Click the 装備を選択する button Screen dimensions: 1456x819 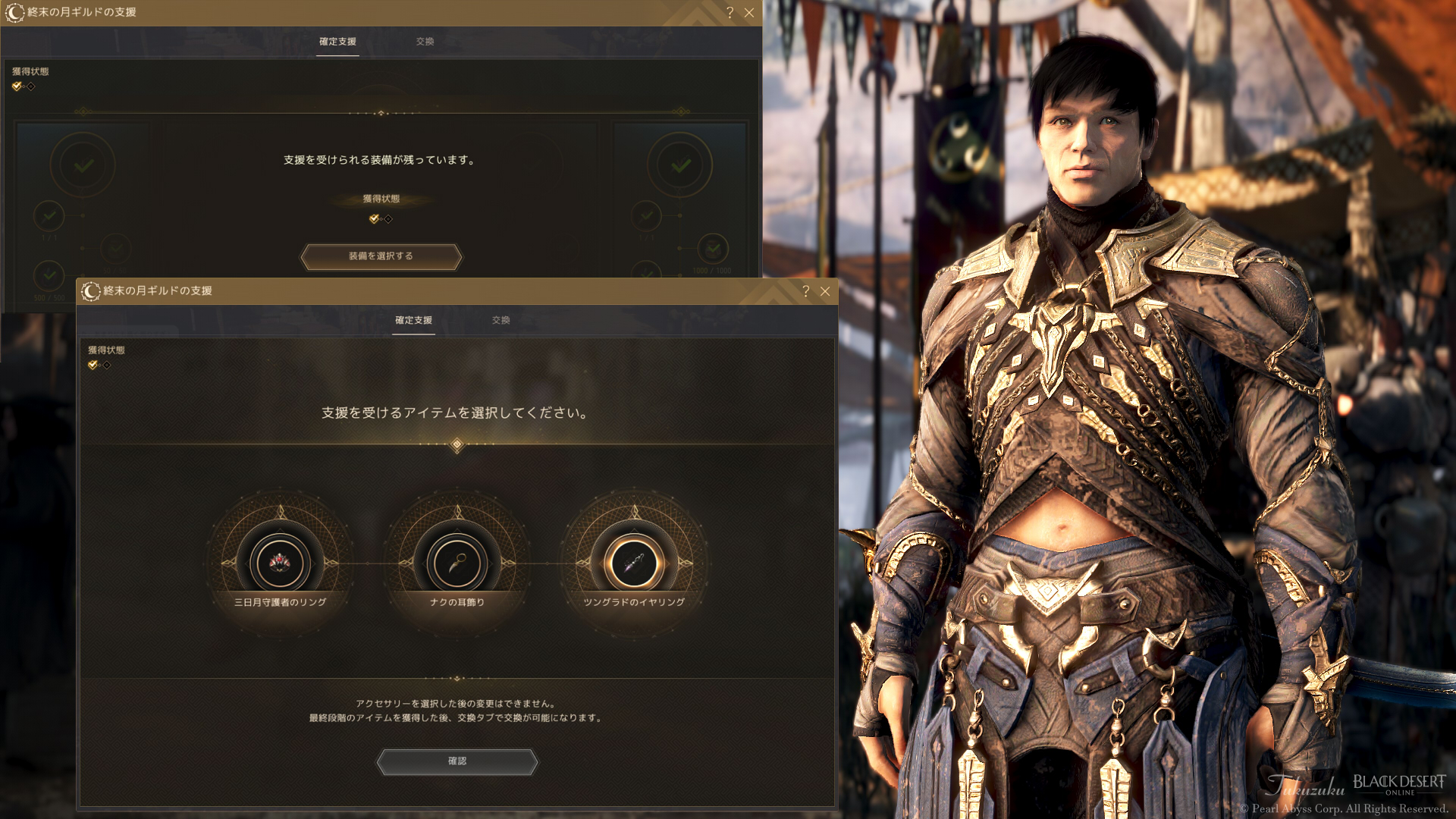381,256
